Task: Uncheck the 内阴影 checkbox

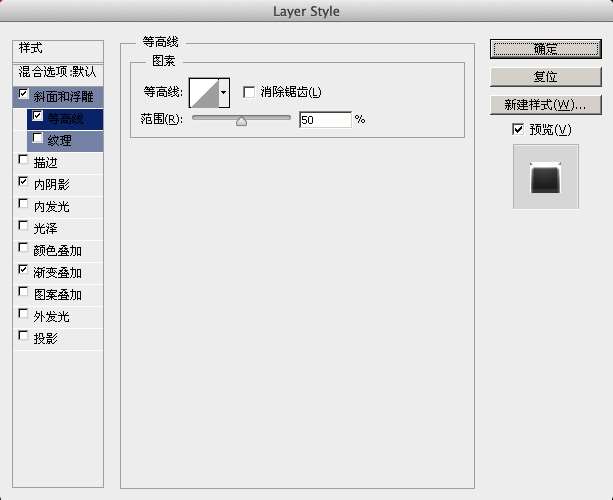Action: (x=23, y=181)
